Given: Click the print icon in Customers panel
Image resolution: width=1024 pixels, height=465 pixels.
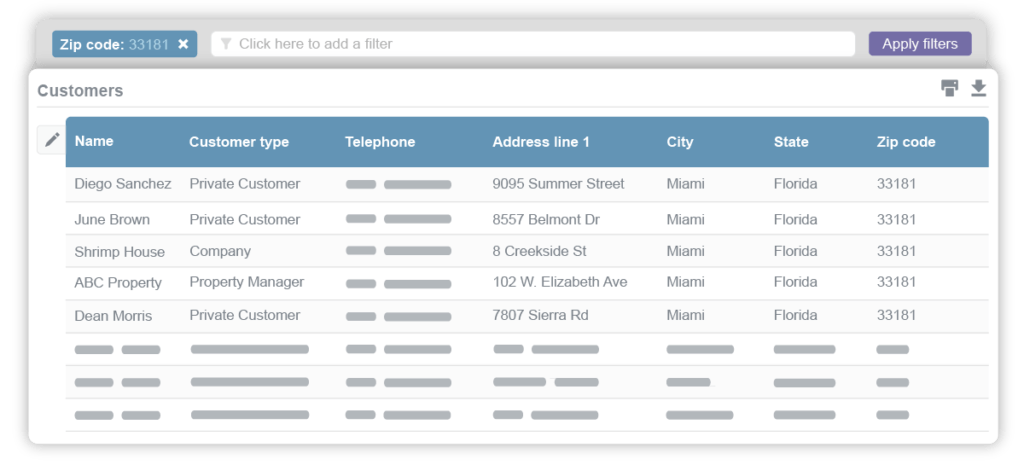Looking at the screenshot, I should click(x=950, y=88).
